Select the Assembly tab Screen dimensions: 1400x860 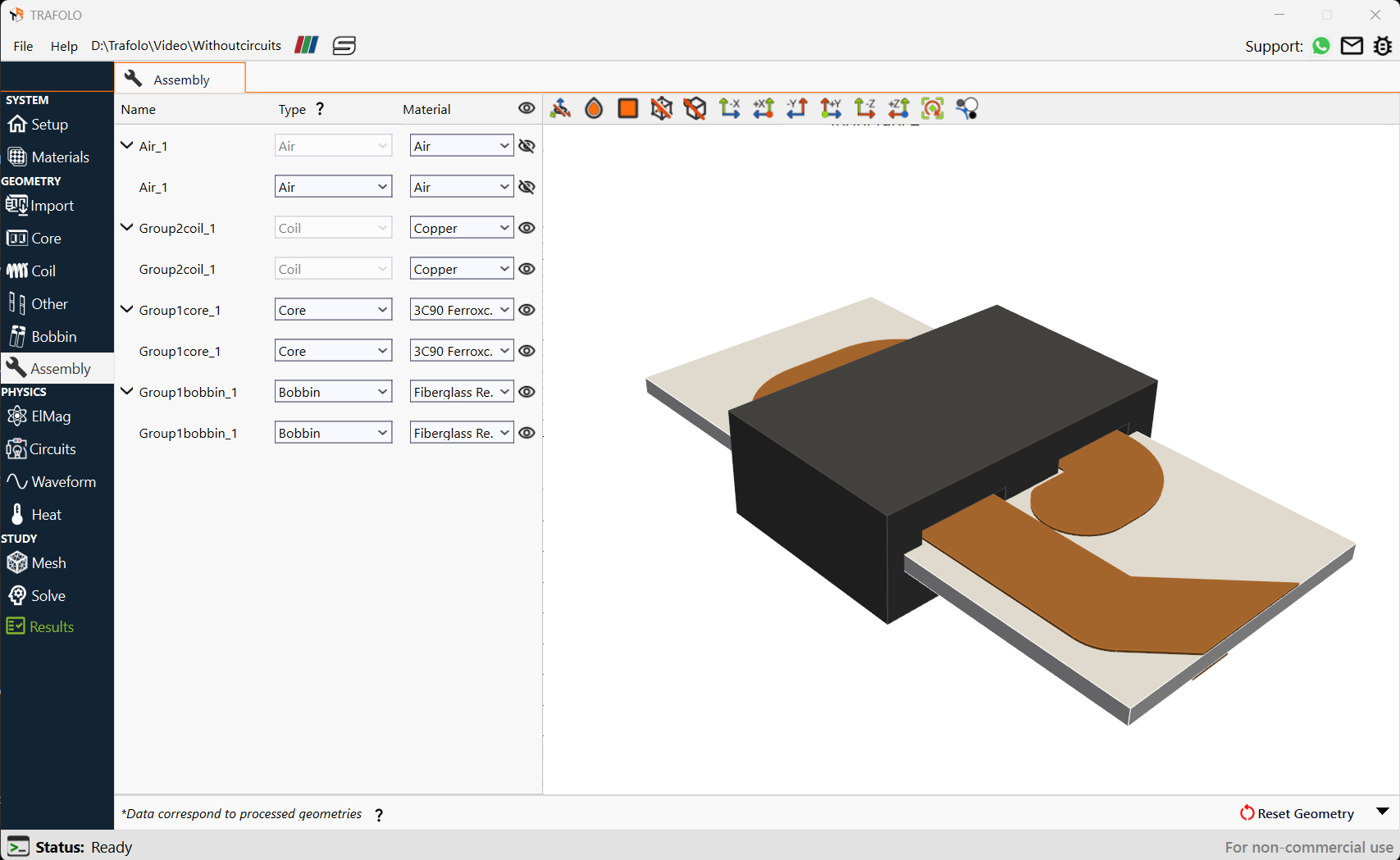click(180, 79)
